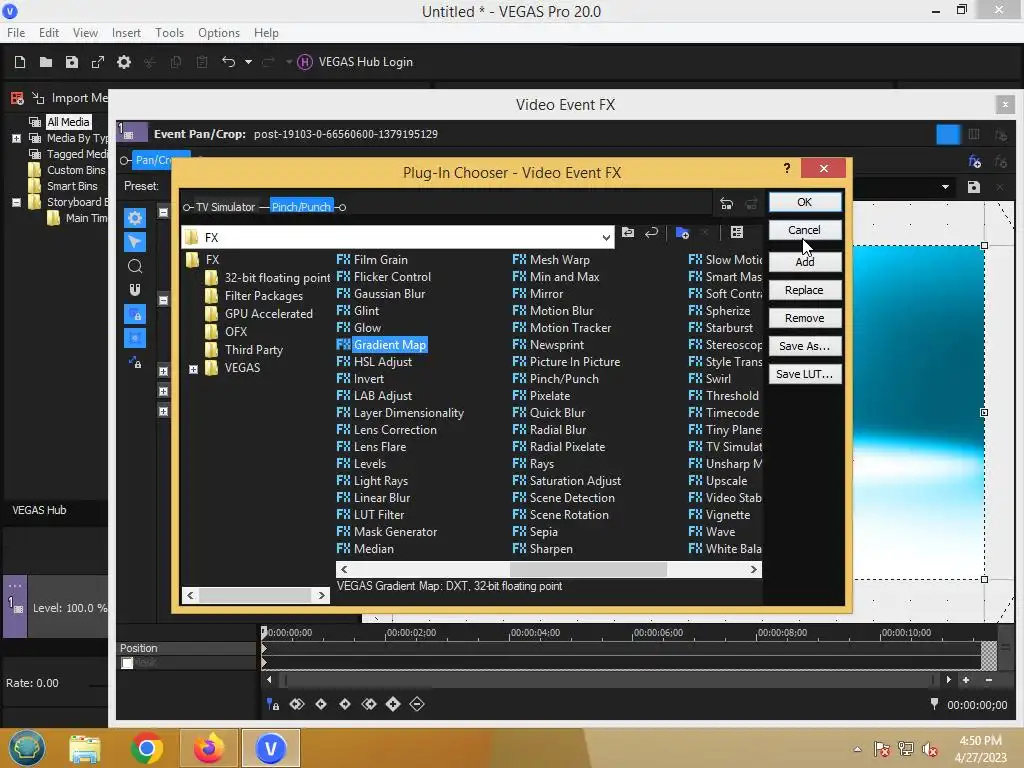This screenshot has width=1024, height=768.
Task: Click Cancel in Plug-In Chooser
Action: click(x=805, y=230)
